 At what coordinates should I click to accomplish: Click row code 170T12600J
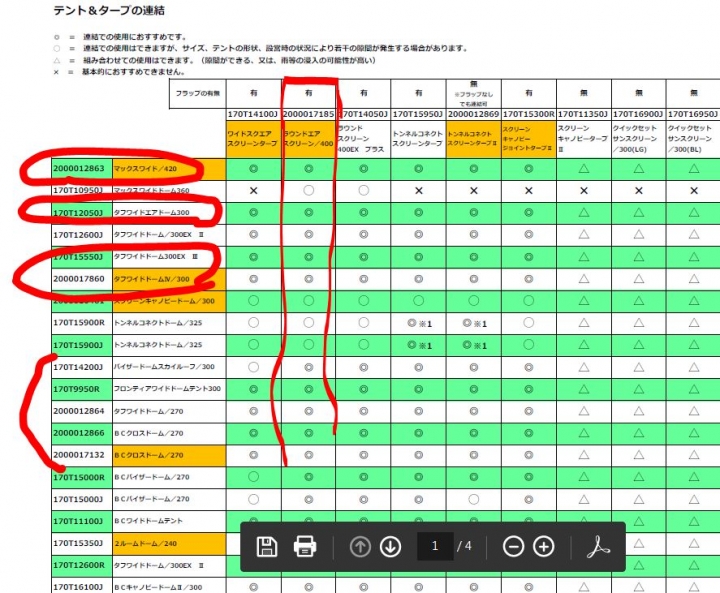[78, 235]
